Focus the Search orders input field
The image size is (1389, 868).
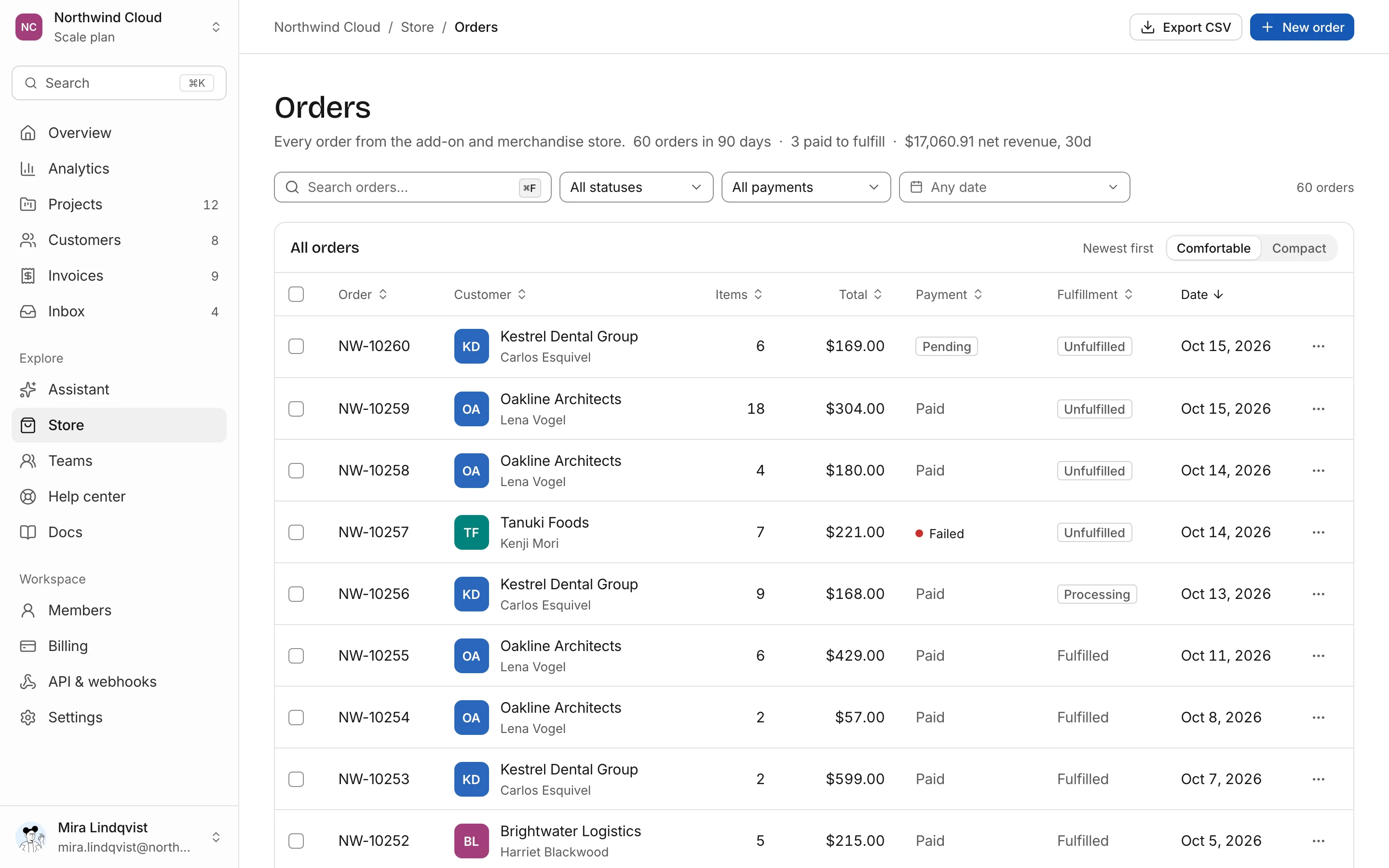pyautogui.click(x=413, y=187)
